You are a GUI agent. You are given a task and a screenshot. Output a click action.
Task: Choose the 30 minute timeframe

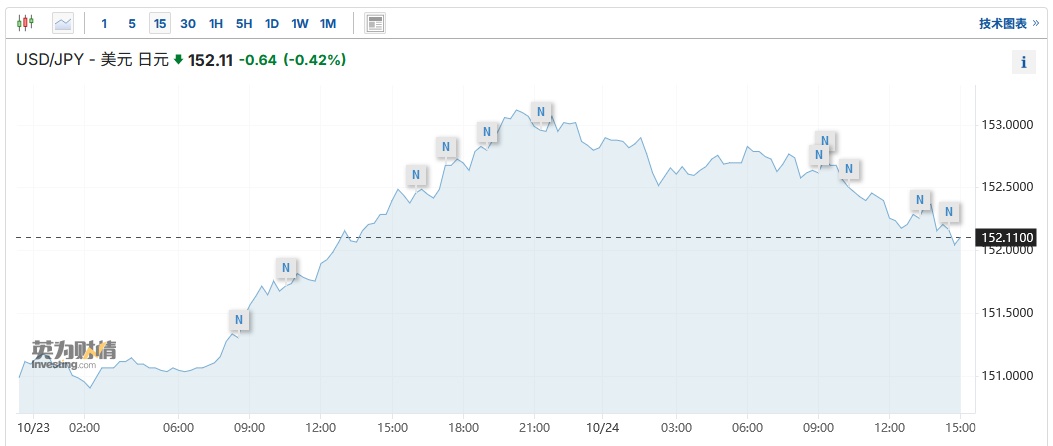pyautogui.click(x=187, y=22)
